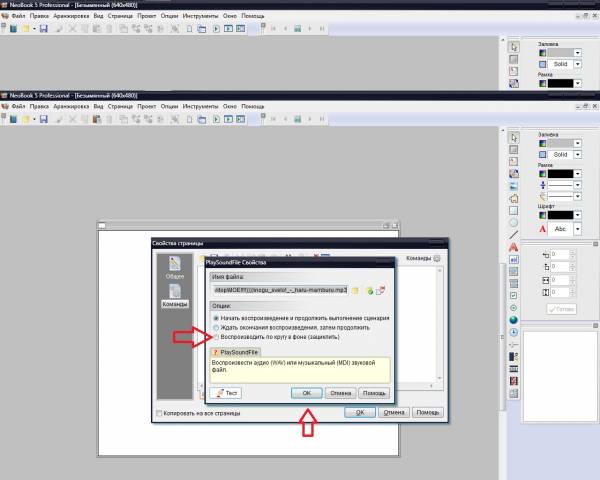Select the red text letter A tool

click(514, 244)
